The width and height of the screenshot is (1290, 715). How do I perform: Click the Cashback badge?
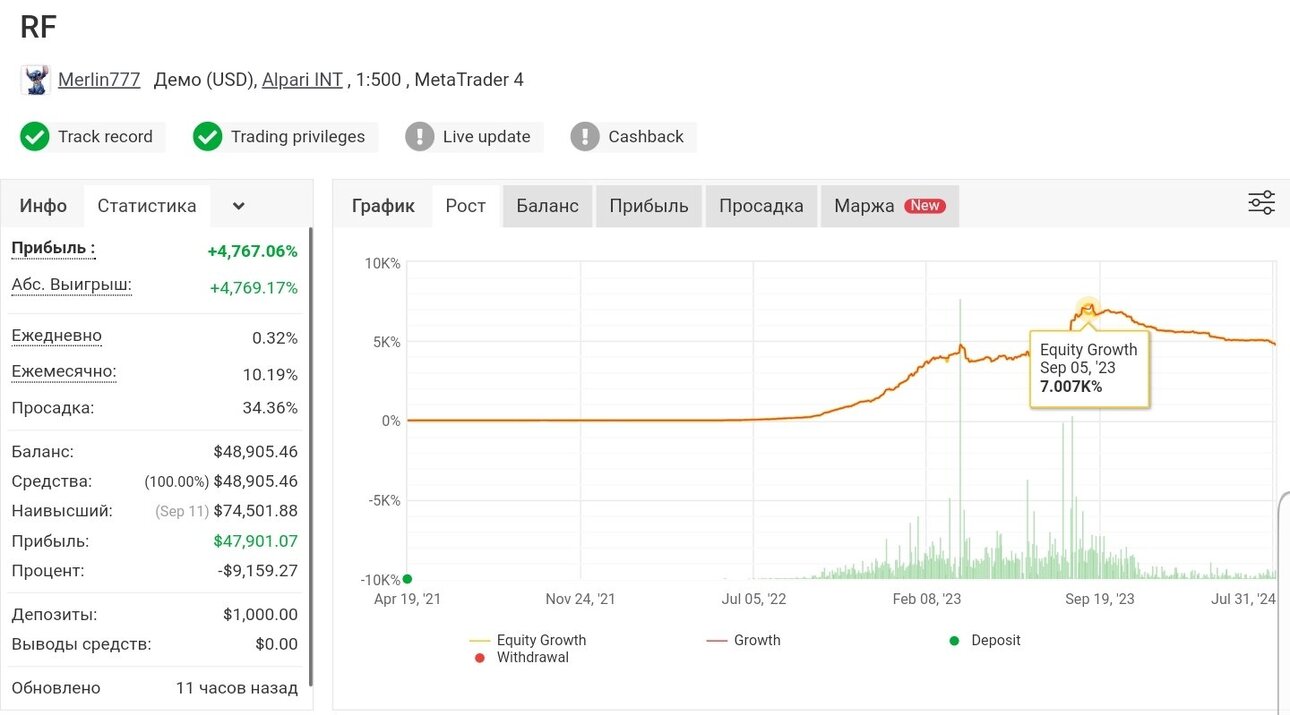coord(631,137)
